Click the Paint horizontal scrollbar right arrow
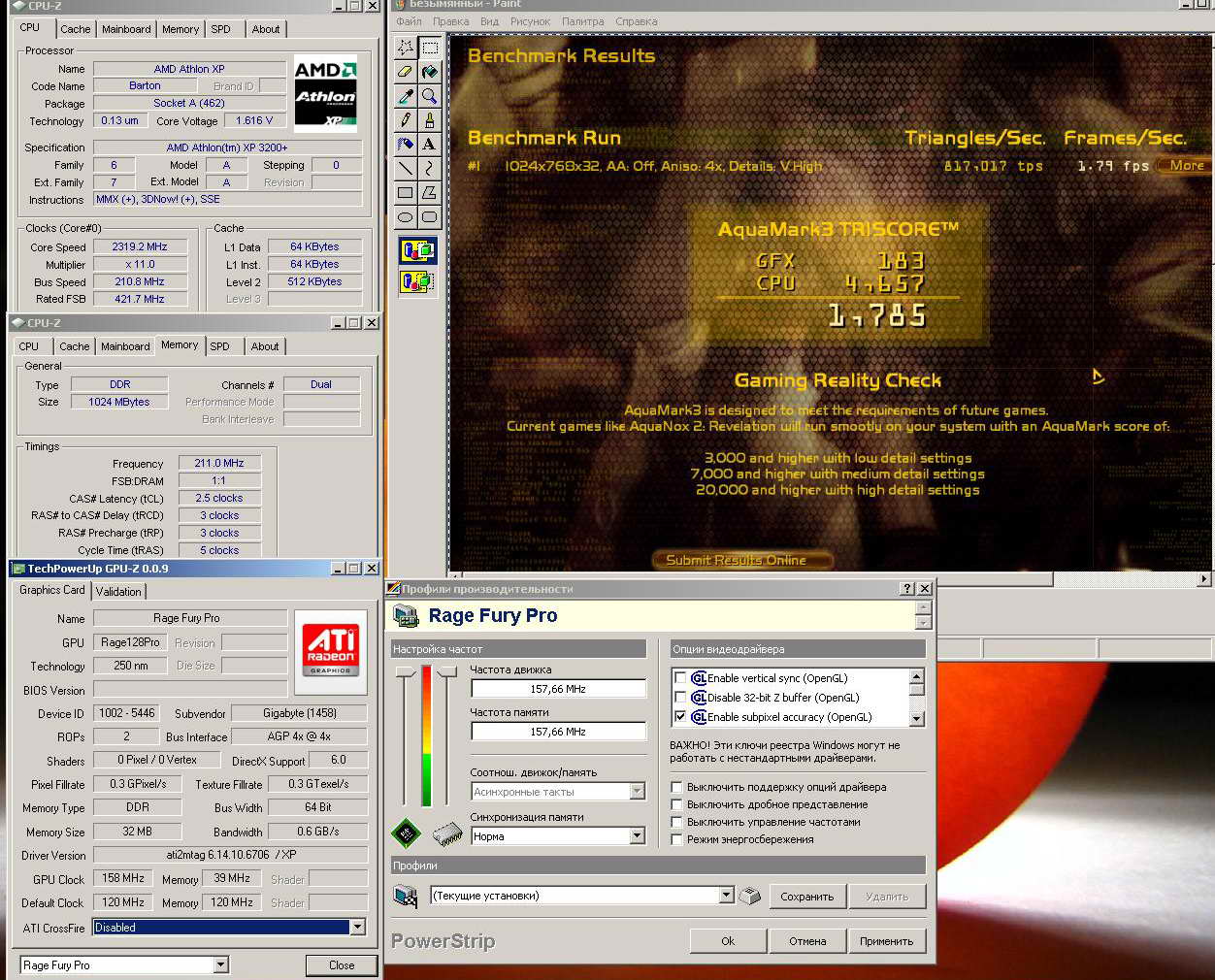1215x980 pixels. pos(1203,579)
